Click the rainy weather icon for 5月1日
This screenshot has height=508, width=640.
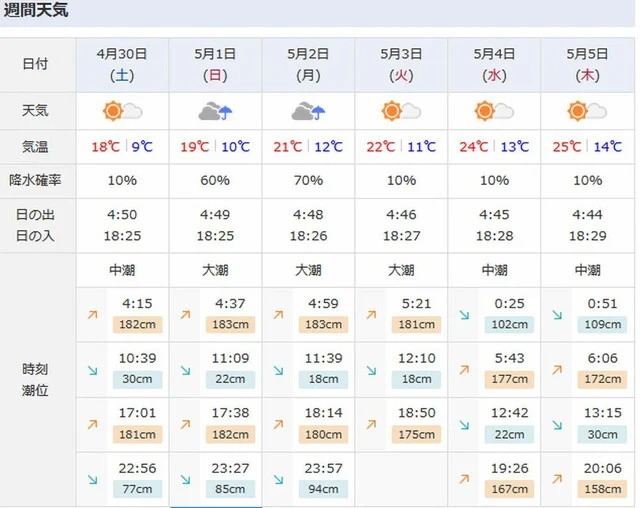215,111
